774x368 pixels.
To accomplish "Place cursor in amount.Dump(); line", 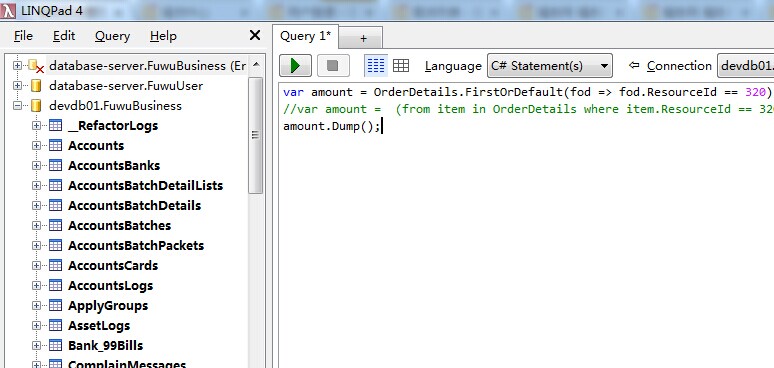I will tap(332, 126).
